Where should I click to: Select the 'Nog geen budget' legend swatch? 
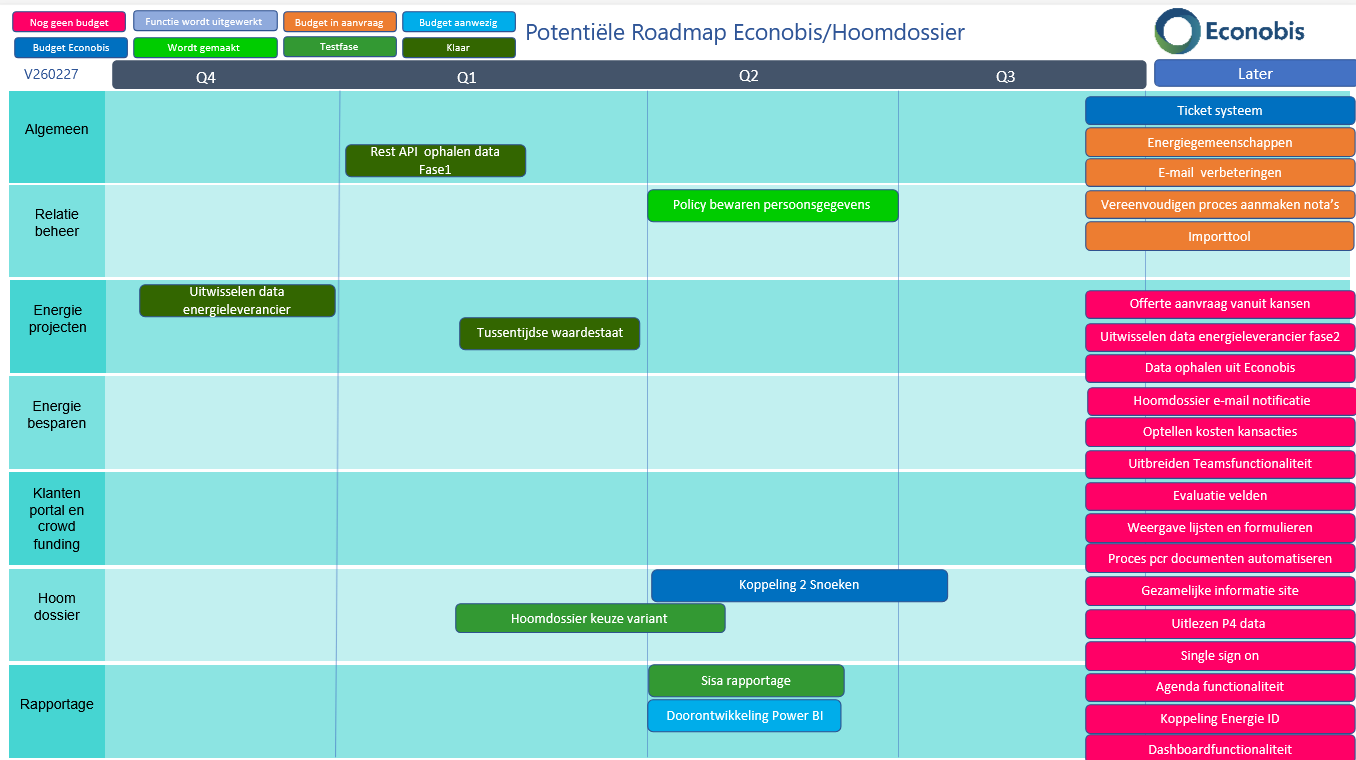point(69,22)
